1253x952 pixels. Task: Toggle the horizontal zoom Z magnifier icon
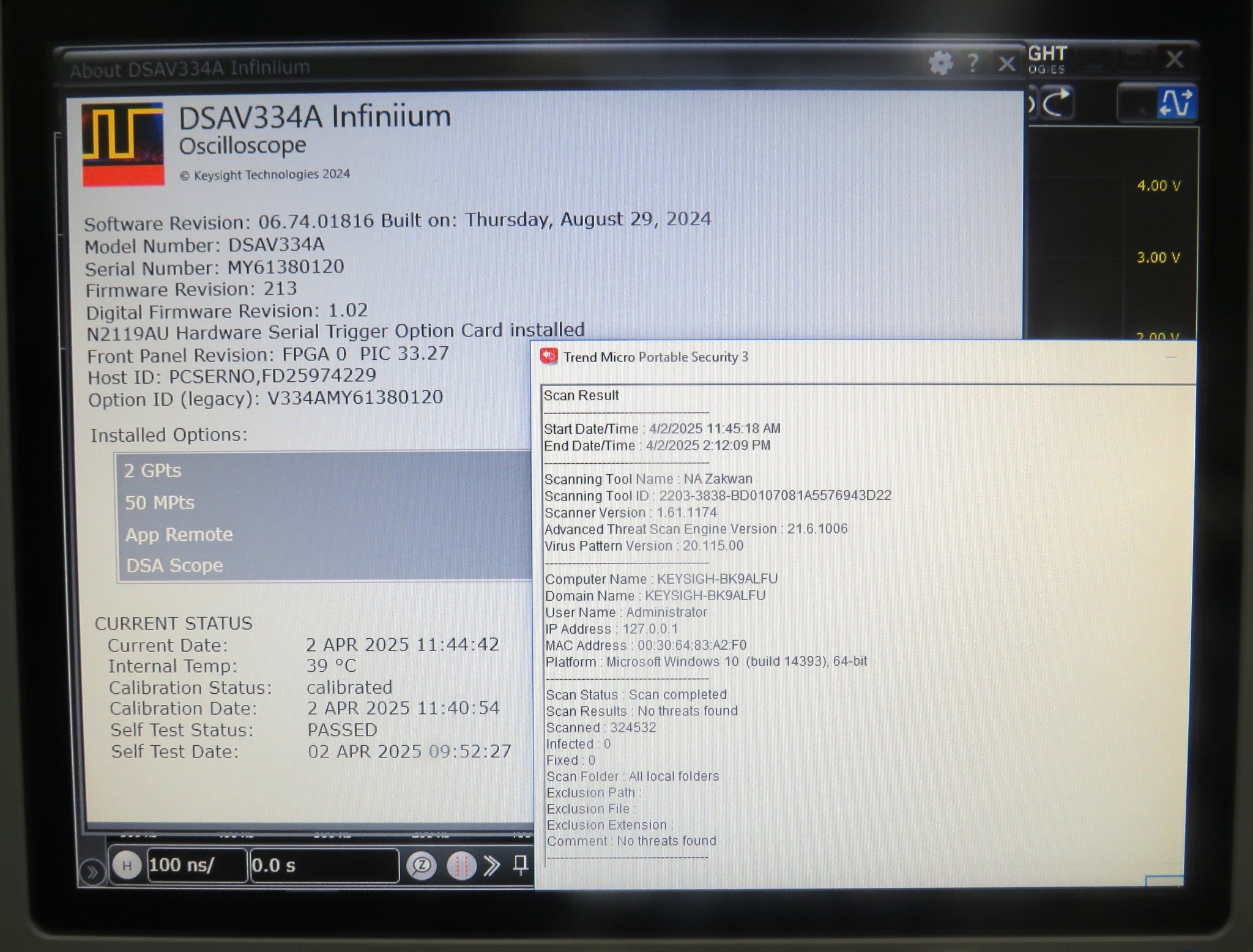[422, 866]
